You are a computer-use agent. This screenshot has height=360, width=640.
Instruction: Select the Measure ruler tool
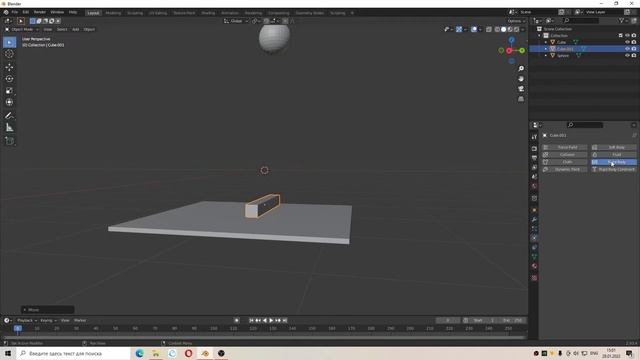pos(9,128)
